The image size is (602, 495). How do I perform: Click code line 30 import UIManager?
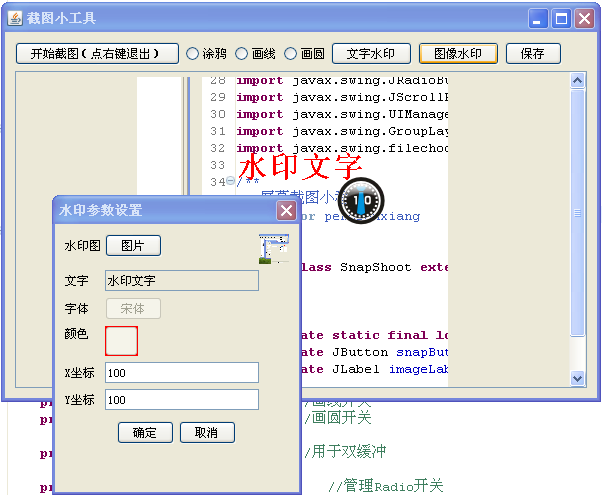342,114
